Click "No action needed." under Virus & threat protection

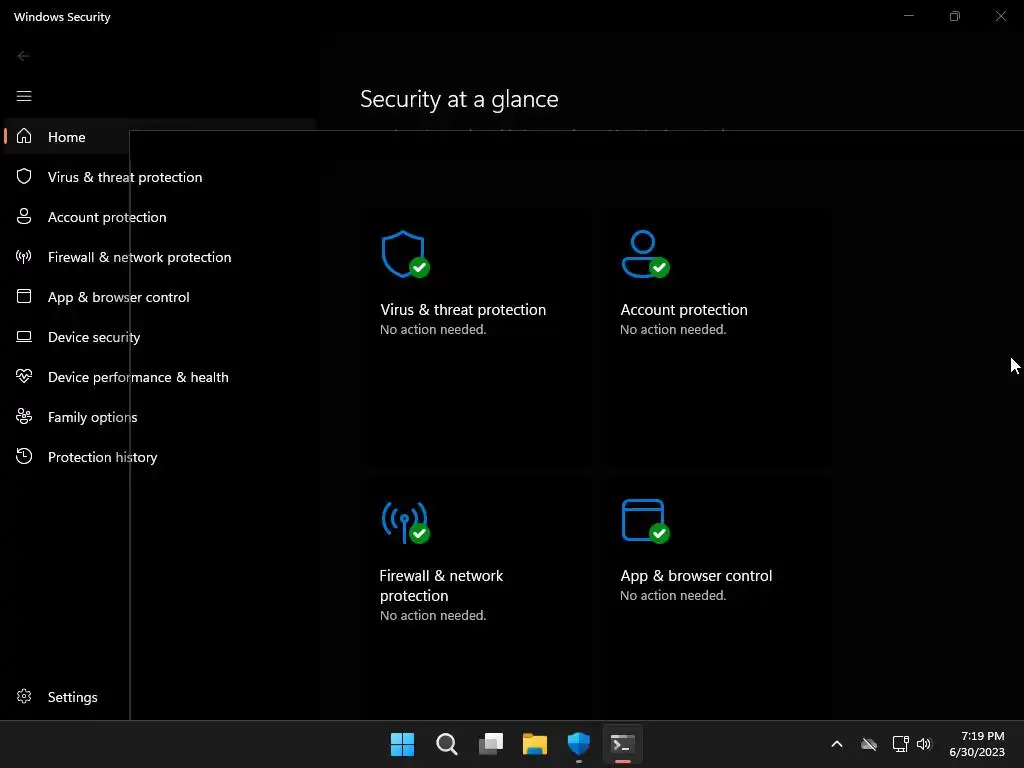(433, 329)
